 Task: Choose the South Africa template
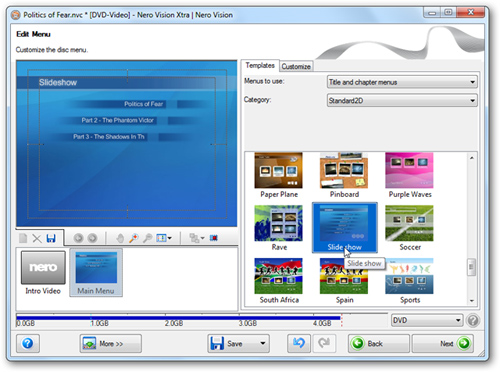click(x=279, y=281)
